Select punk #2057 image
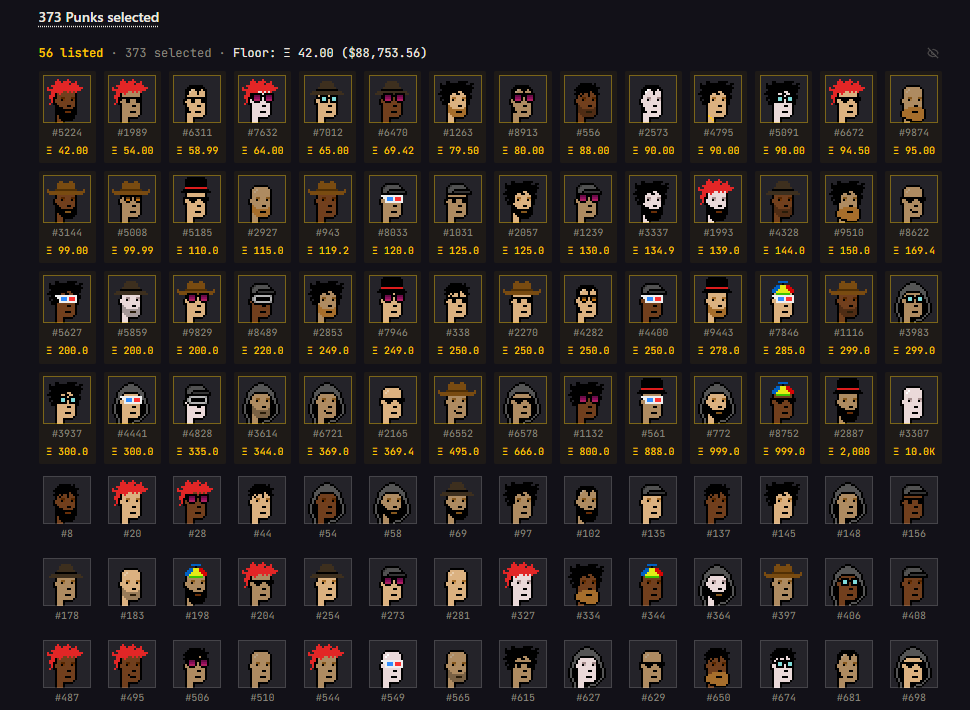The height and width of the screenshot is (710, 970). tap(523, 199)
